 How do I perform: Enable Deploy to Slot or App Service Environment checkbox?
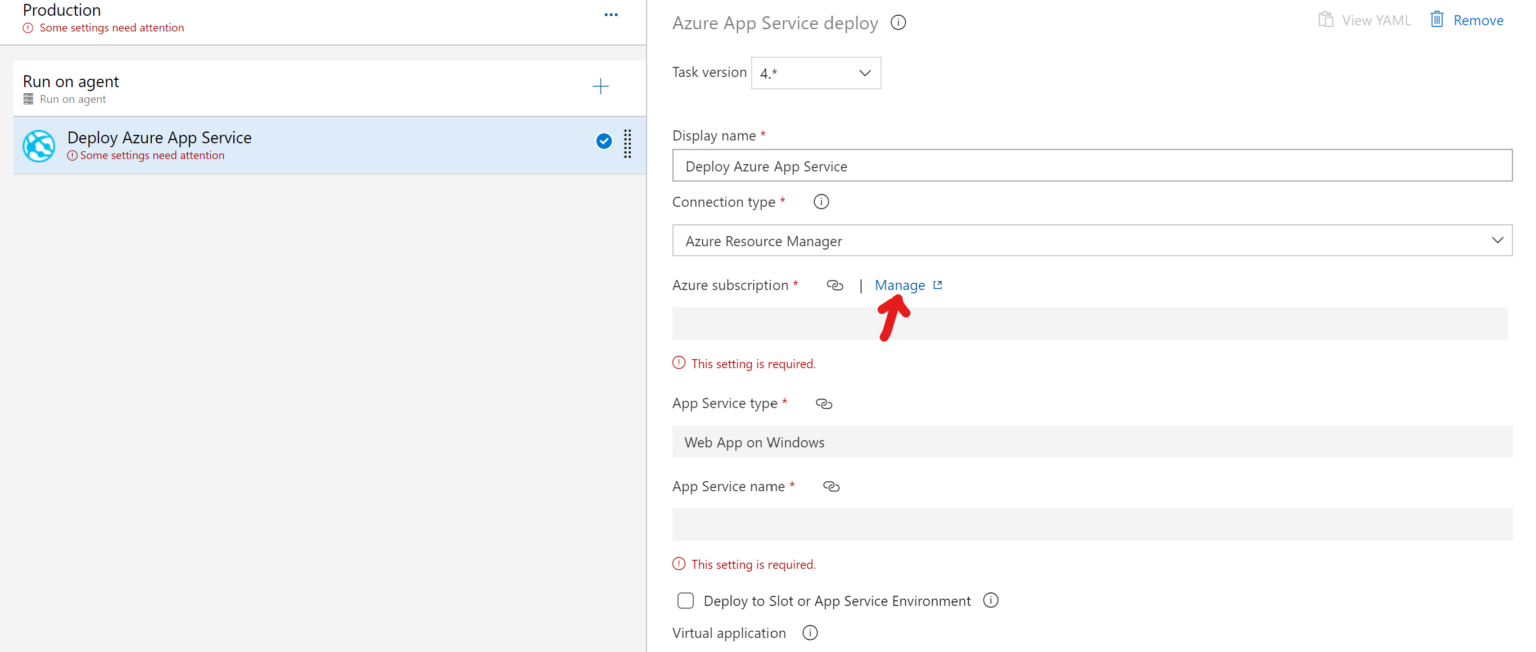[x=686, y=601]
